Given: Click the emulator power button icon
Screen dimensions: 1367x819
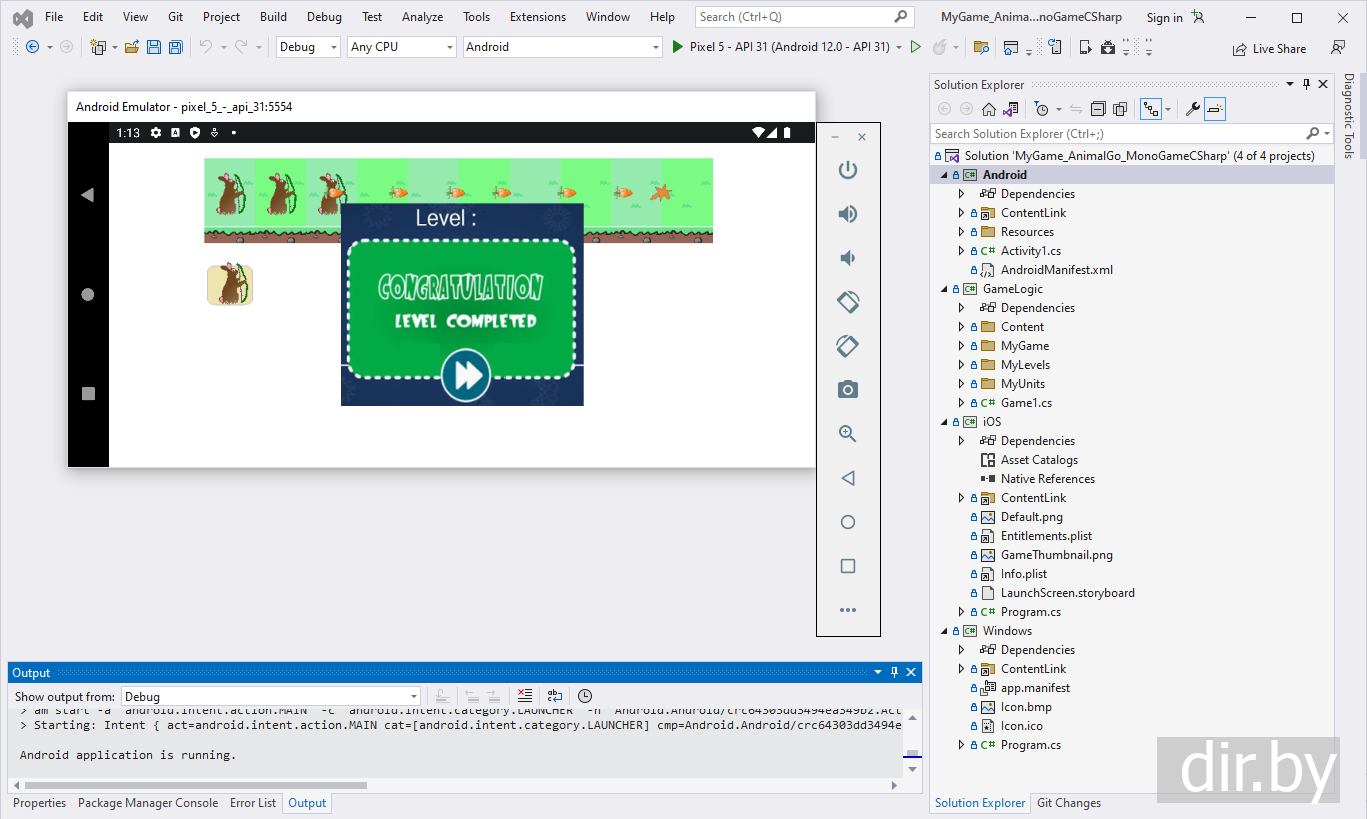Looking at the screenshot, I should click(x=848, y=170).
